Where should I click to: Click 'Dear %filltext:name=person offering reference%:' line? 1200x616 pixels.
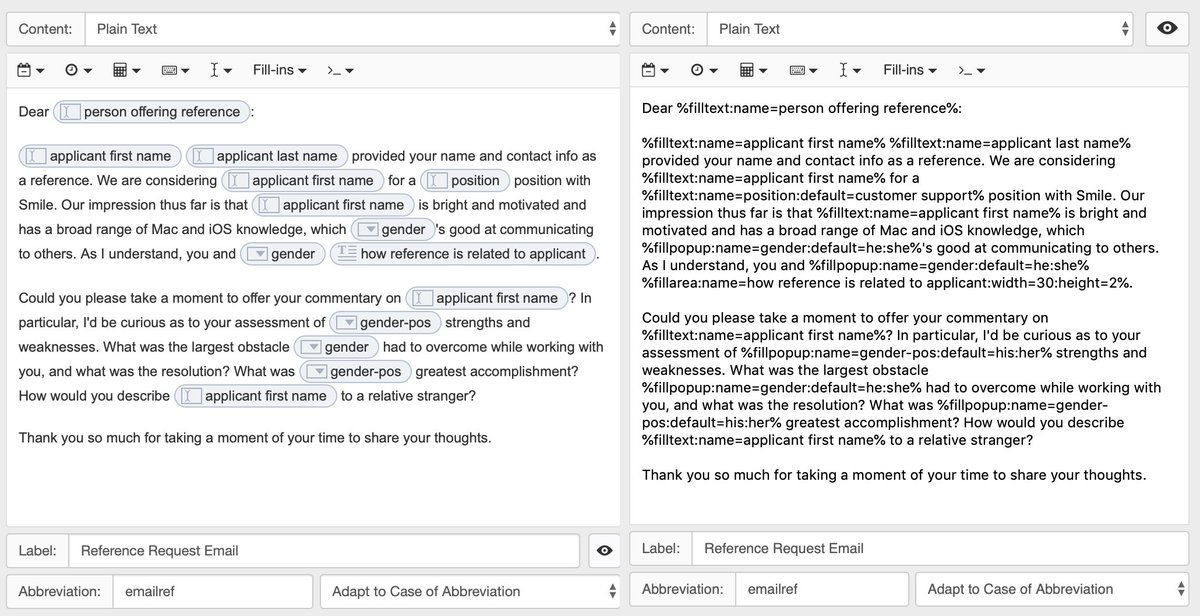[802, 108]
